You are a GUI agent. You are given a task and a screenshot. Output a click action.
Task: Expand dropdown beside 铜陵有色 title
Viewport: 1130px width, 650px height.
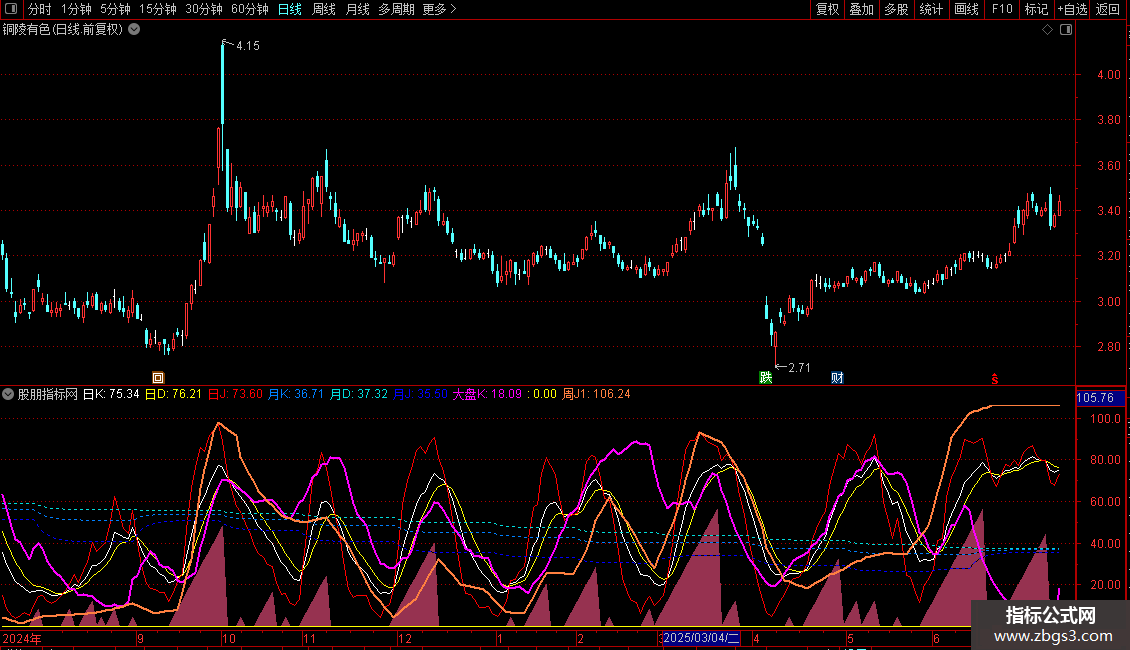click(134, 29)
